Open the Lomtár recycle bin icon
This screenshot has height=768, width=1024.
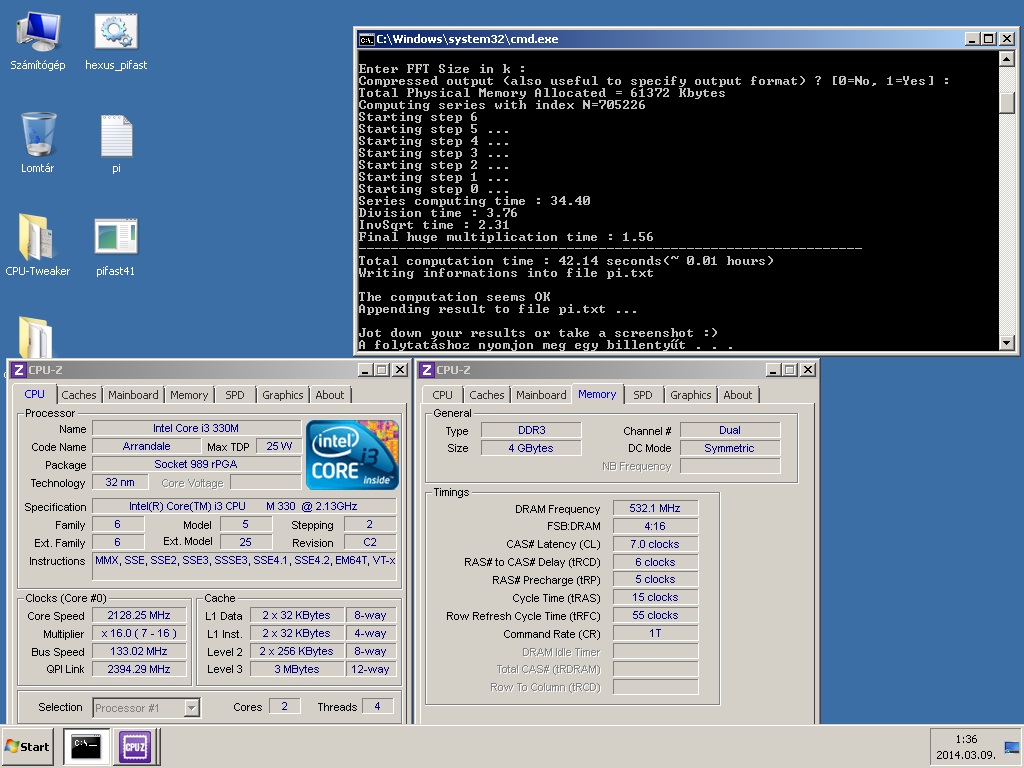click(38, 144)
